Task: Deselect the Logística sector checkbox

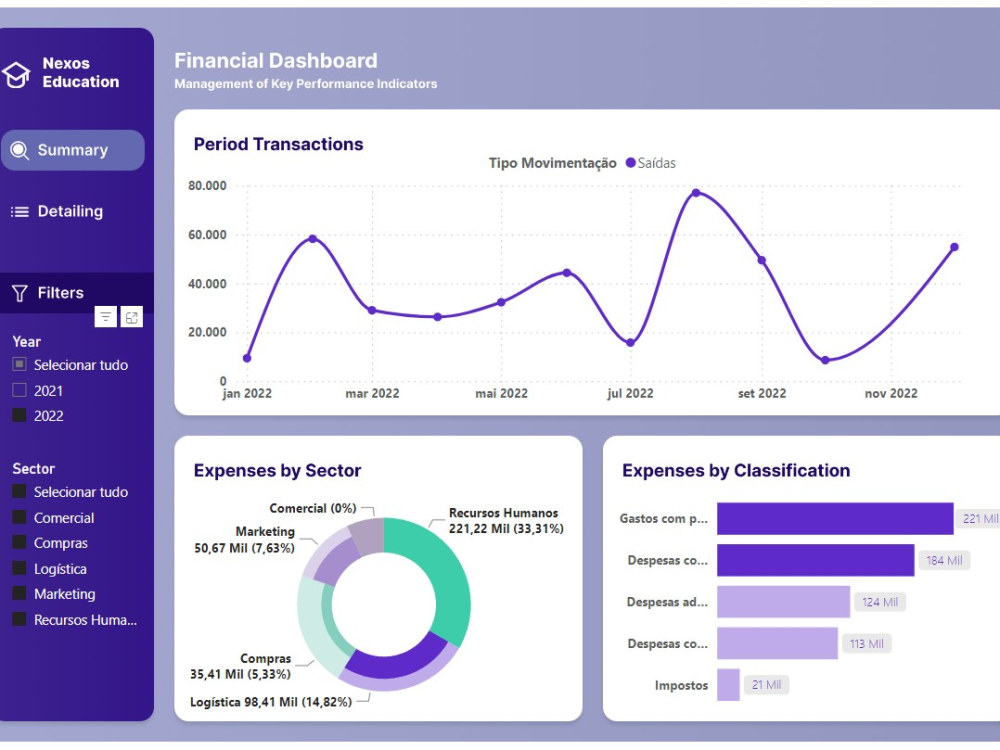Action: (x=18, y=568)
